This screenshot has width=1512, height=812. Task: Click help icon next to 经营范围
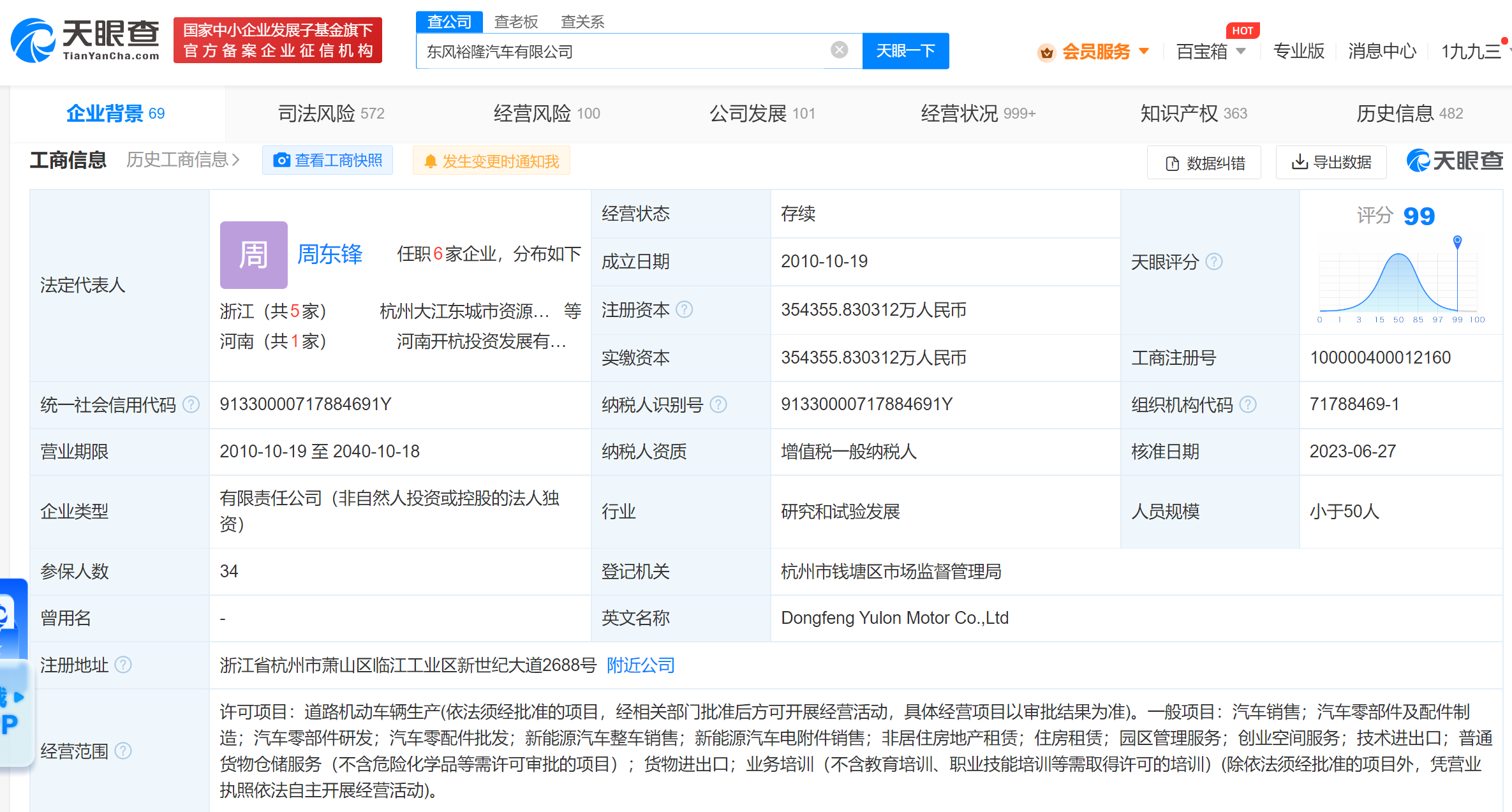pos(123,751)
